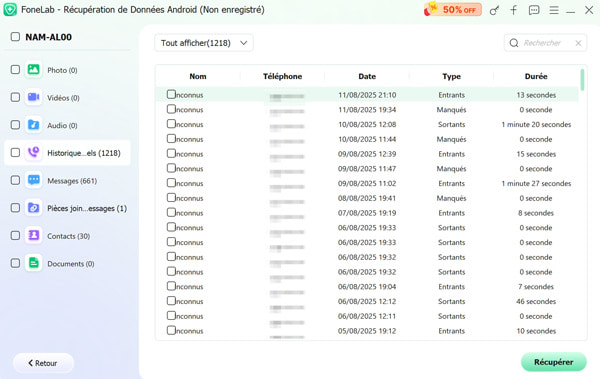Open the Tout afficher(1218) dropdown
Screen dimensions: 600x379
(204, 43)
